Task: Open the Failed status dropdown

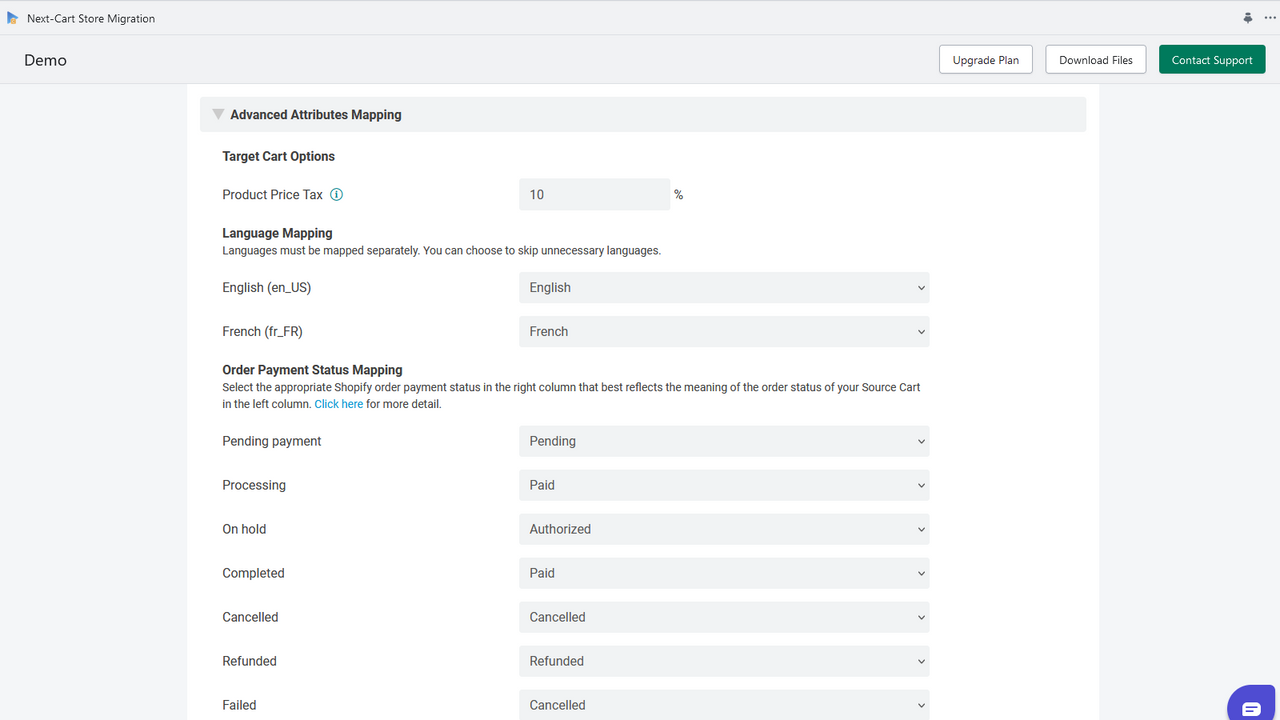Action: (x=723, y=705)
